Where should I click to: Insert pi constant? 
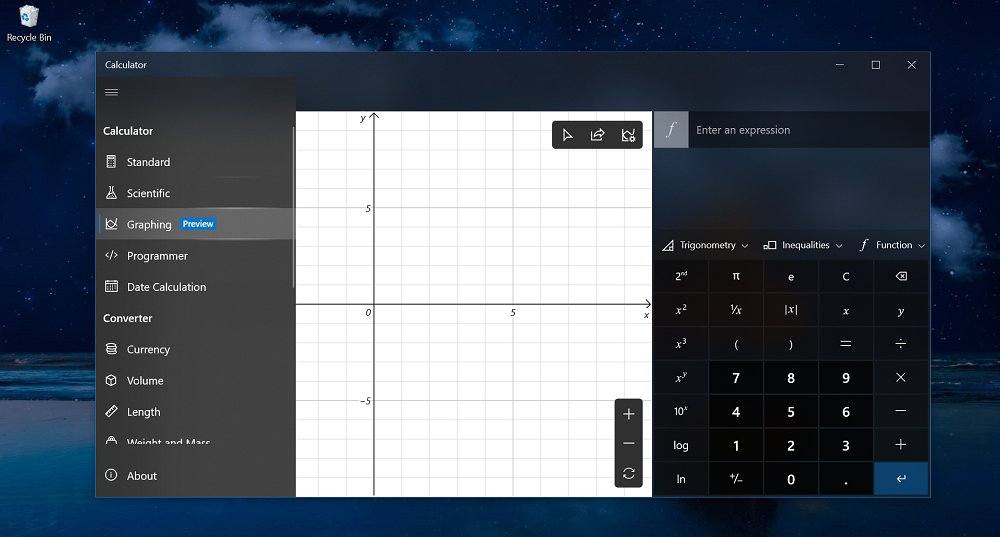tap(736, 276)
